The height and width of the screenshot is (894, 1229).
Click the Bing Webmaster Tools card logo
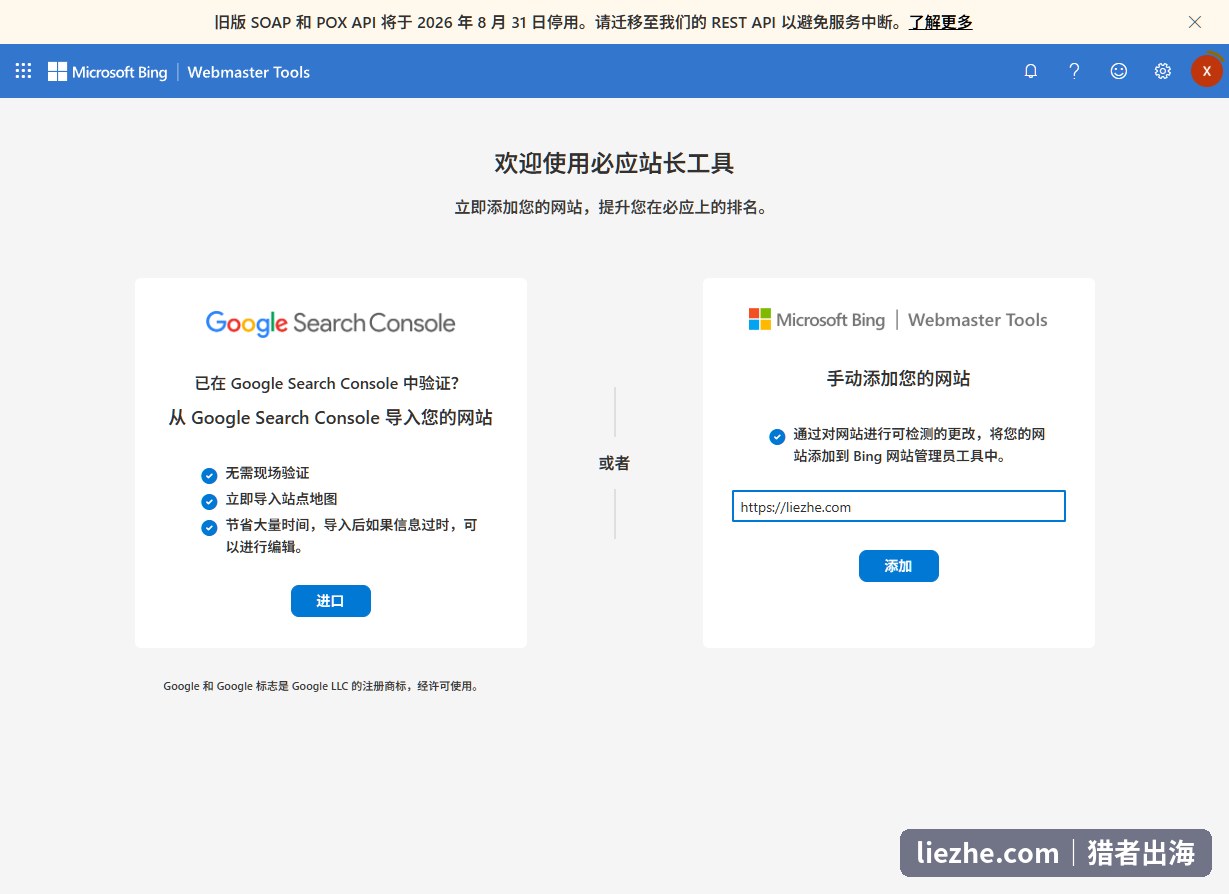pyautogui.click(x=898, y=320)
